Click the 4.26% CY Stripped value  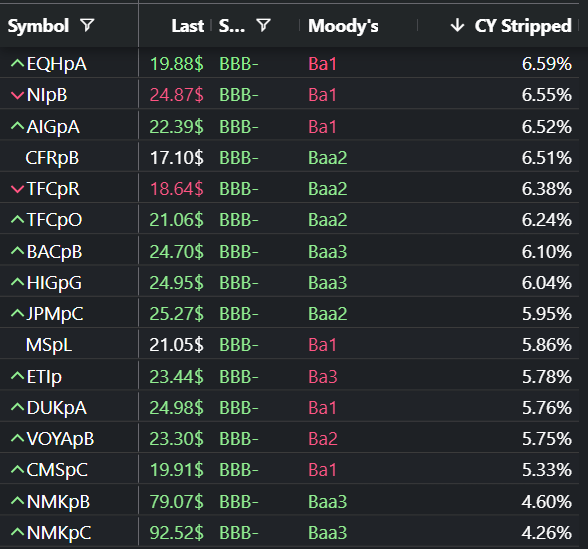click(x=547, y=532)
